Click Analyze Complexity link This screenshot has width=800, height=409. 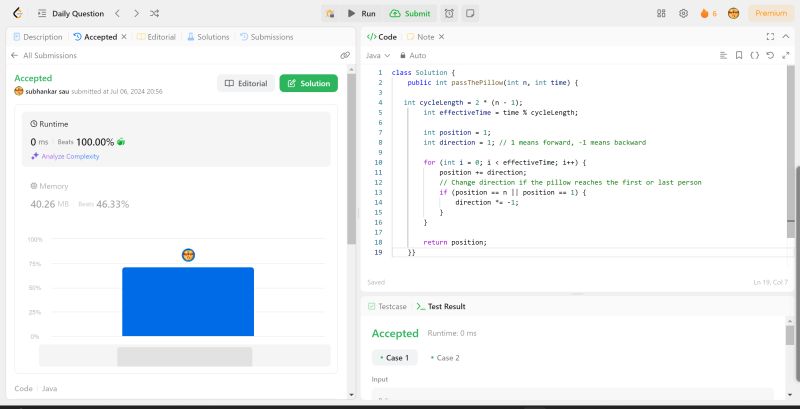click(x=65, y=157)
